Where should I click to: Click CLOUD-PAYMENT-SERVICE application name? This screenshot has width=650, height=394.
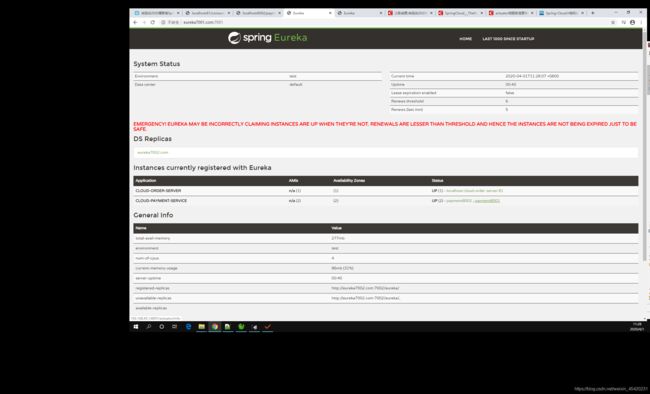coord(161,201)
